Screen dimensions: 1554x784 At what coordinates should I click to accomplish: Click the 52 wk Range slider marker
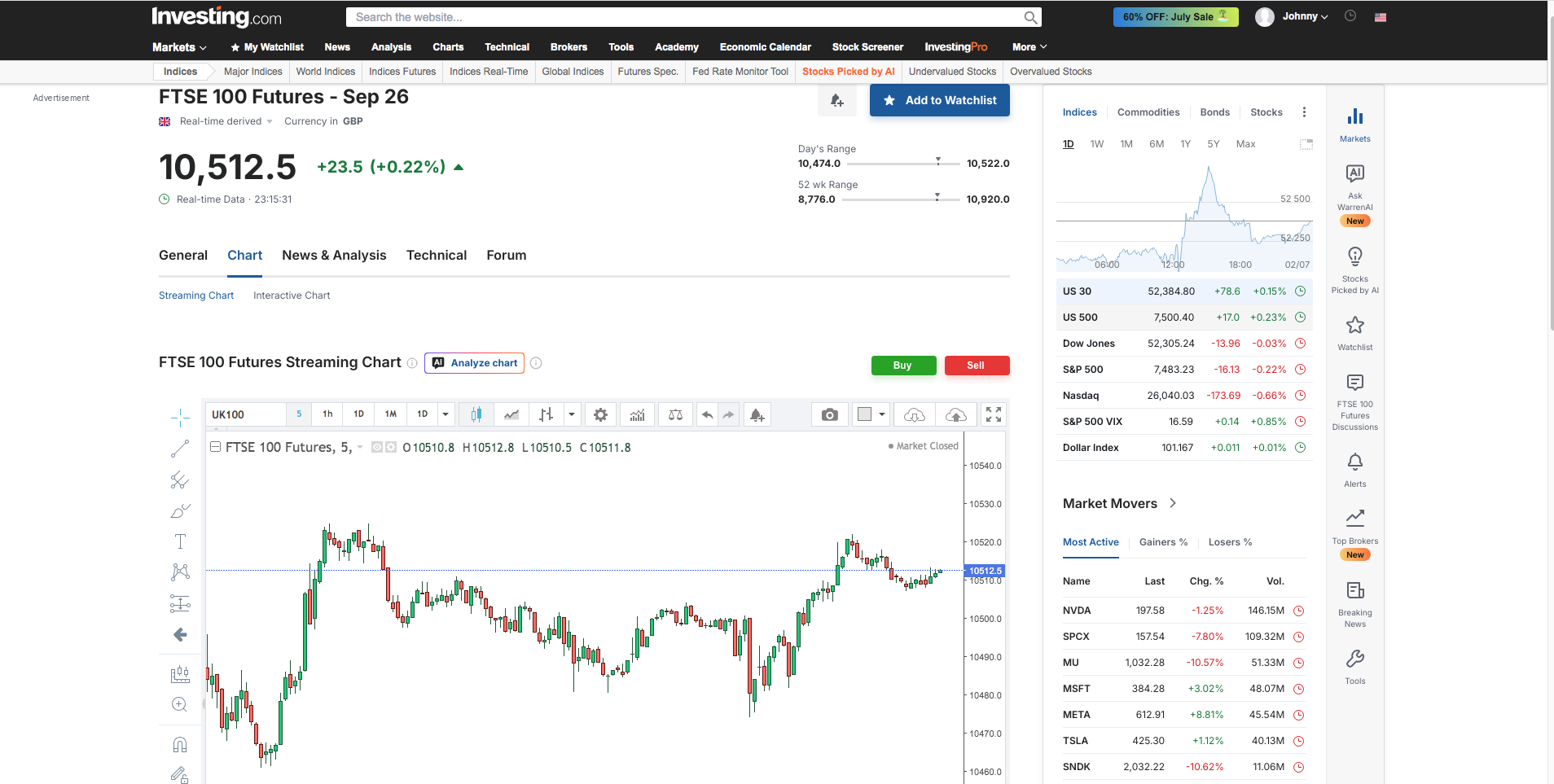point(937,197)
